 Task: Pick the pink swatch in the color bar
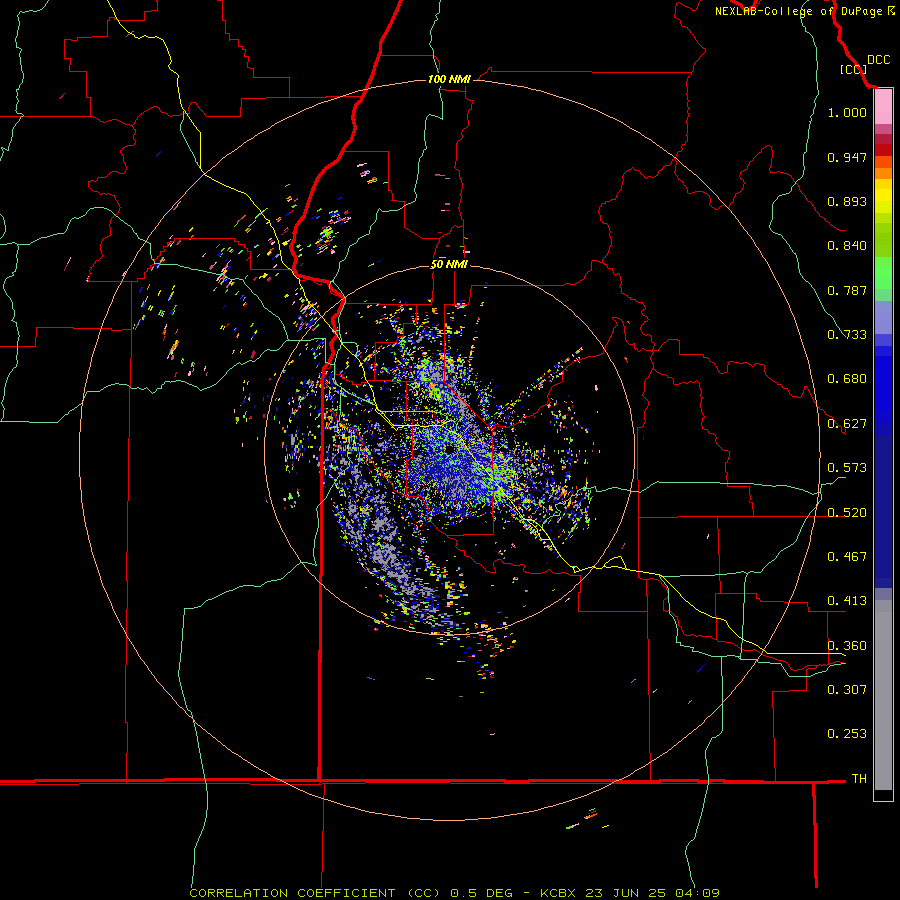(883, 107)
